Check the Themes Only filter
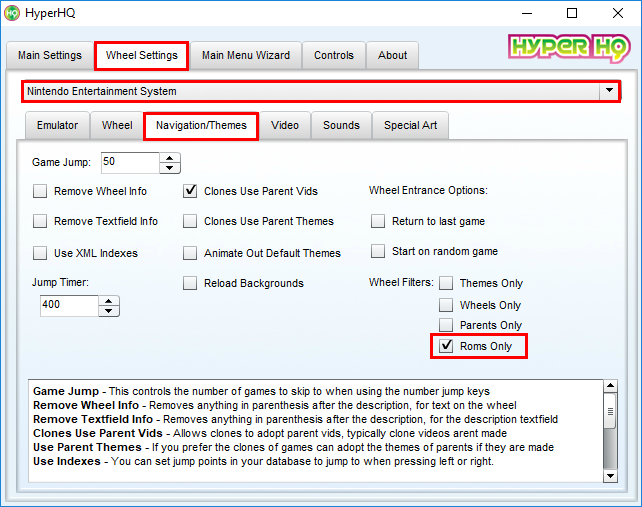The height and width of the screenshot is (507, 642). [447, 284]
